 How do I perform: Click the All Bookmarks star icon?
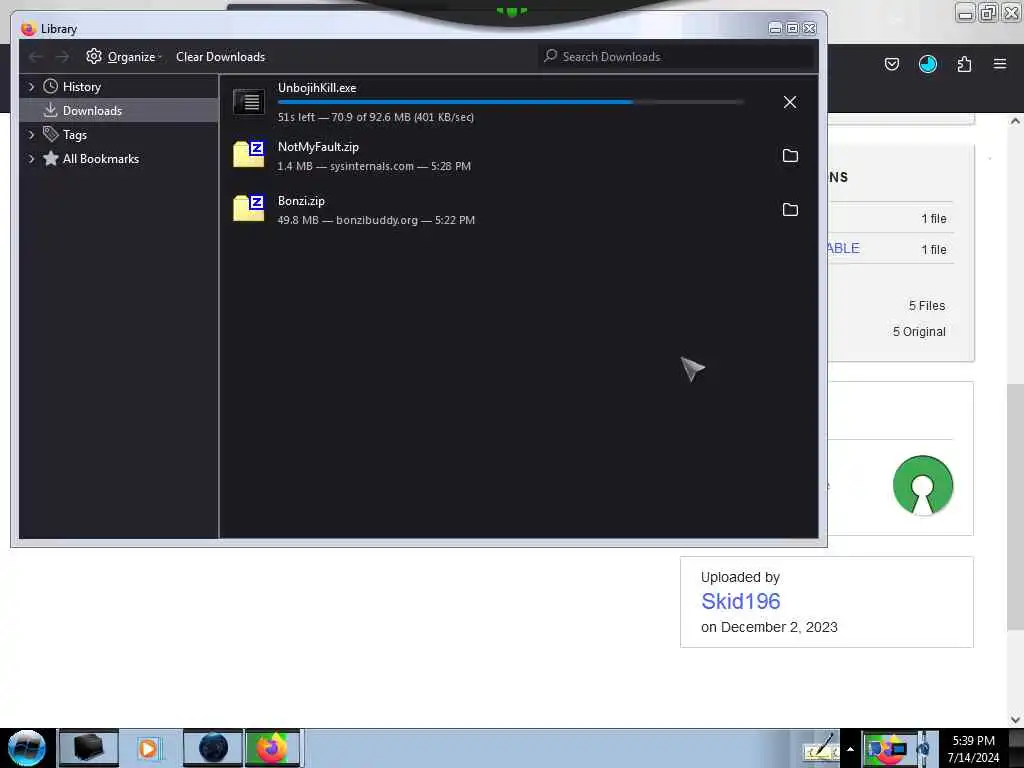[x=50, y=158]
